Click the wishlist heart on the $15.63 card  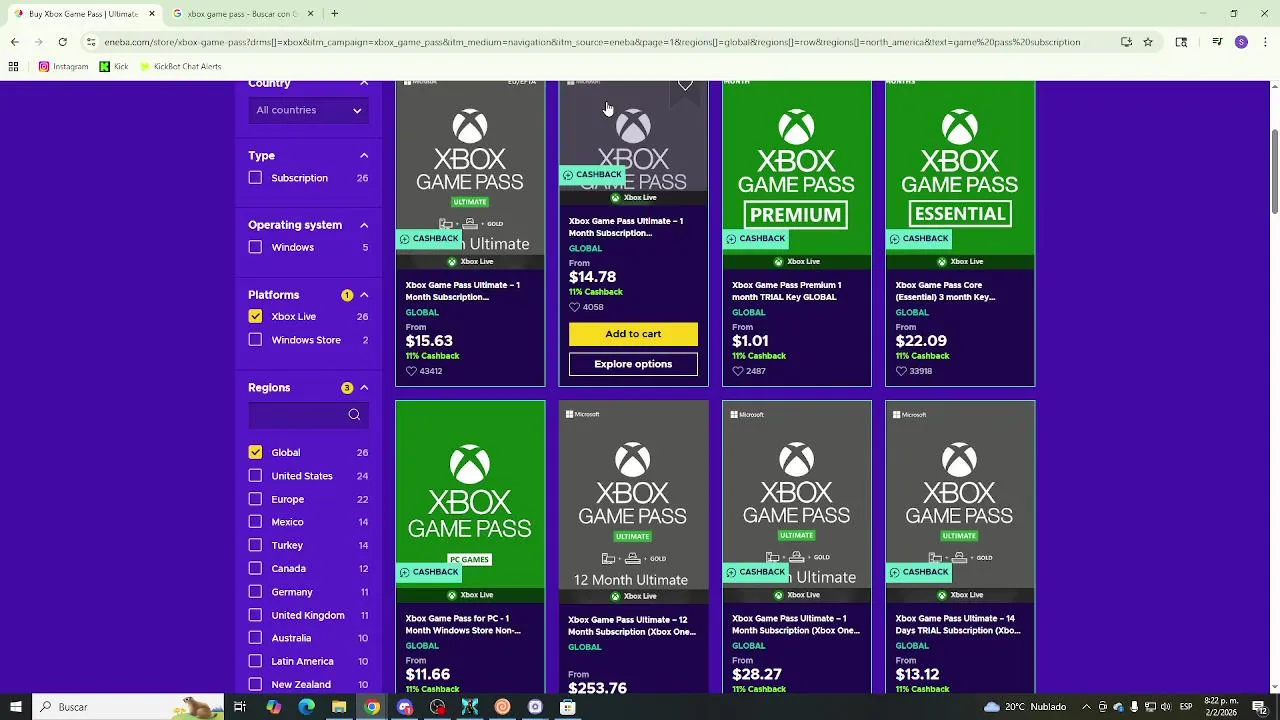point(412,371)
